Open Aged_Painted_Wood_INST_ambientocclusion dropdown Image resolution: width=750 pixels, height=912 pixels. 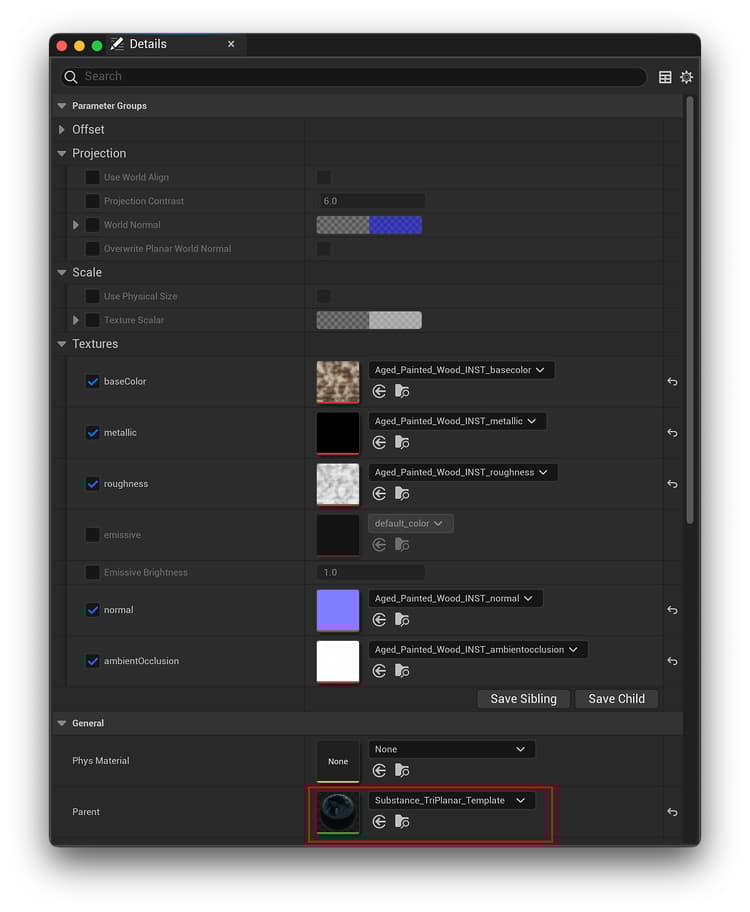pos(478,650)
